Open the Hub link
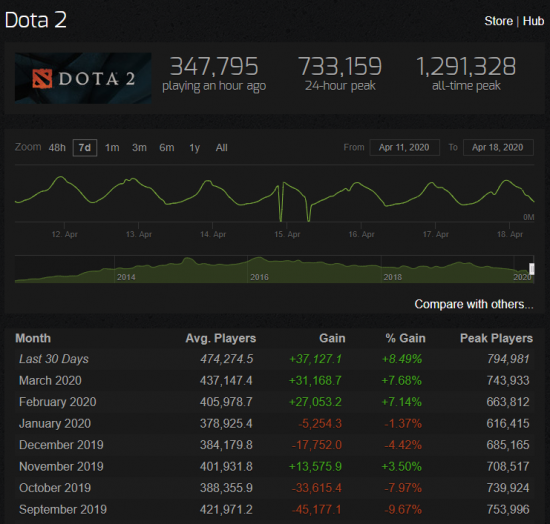The width and height of the screenshot is (550, 524). click(x=533, y=21)
